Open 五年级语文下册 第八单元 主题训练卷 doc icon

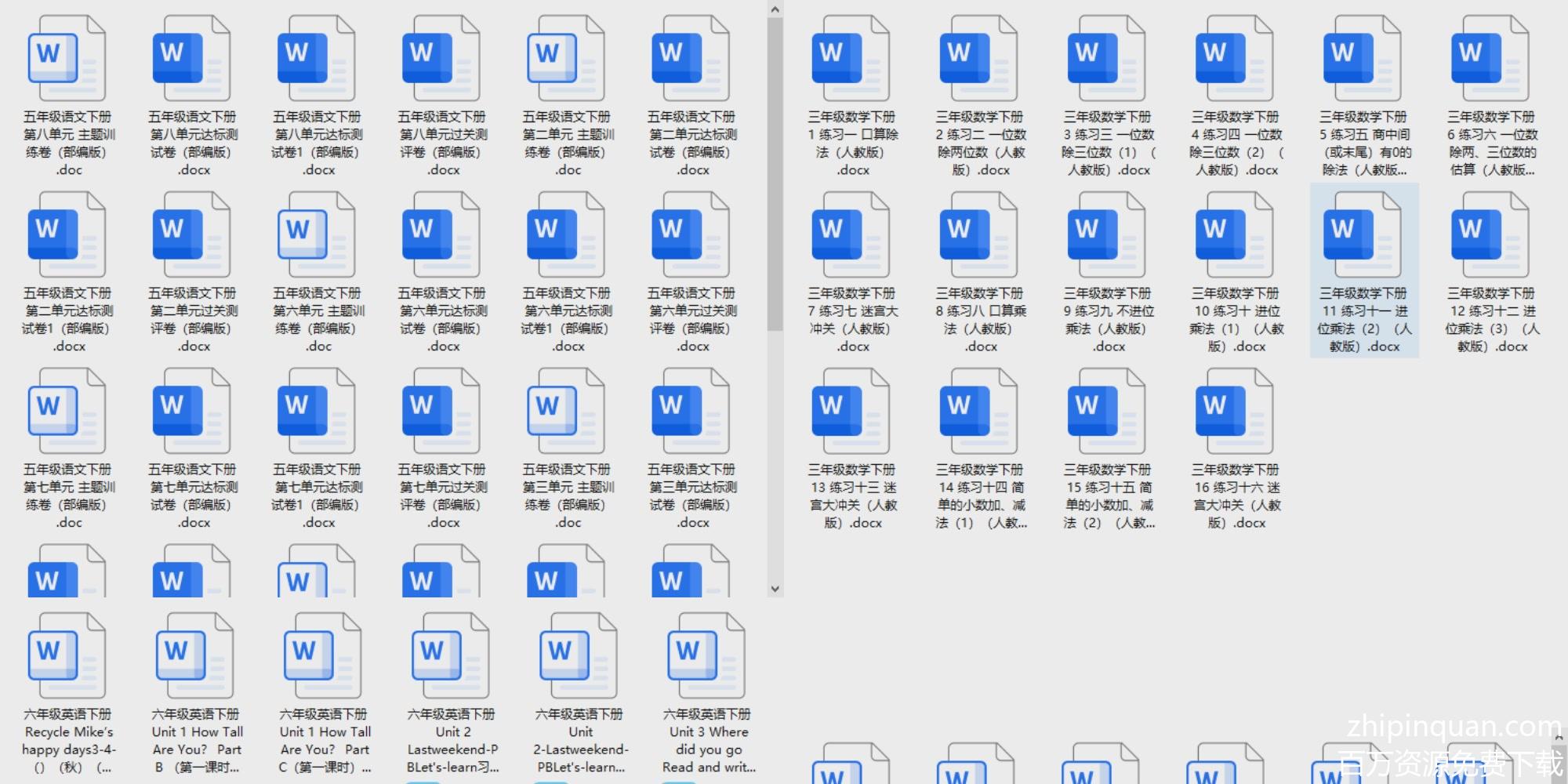pyautogui.click(x=67, y=59)
